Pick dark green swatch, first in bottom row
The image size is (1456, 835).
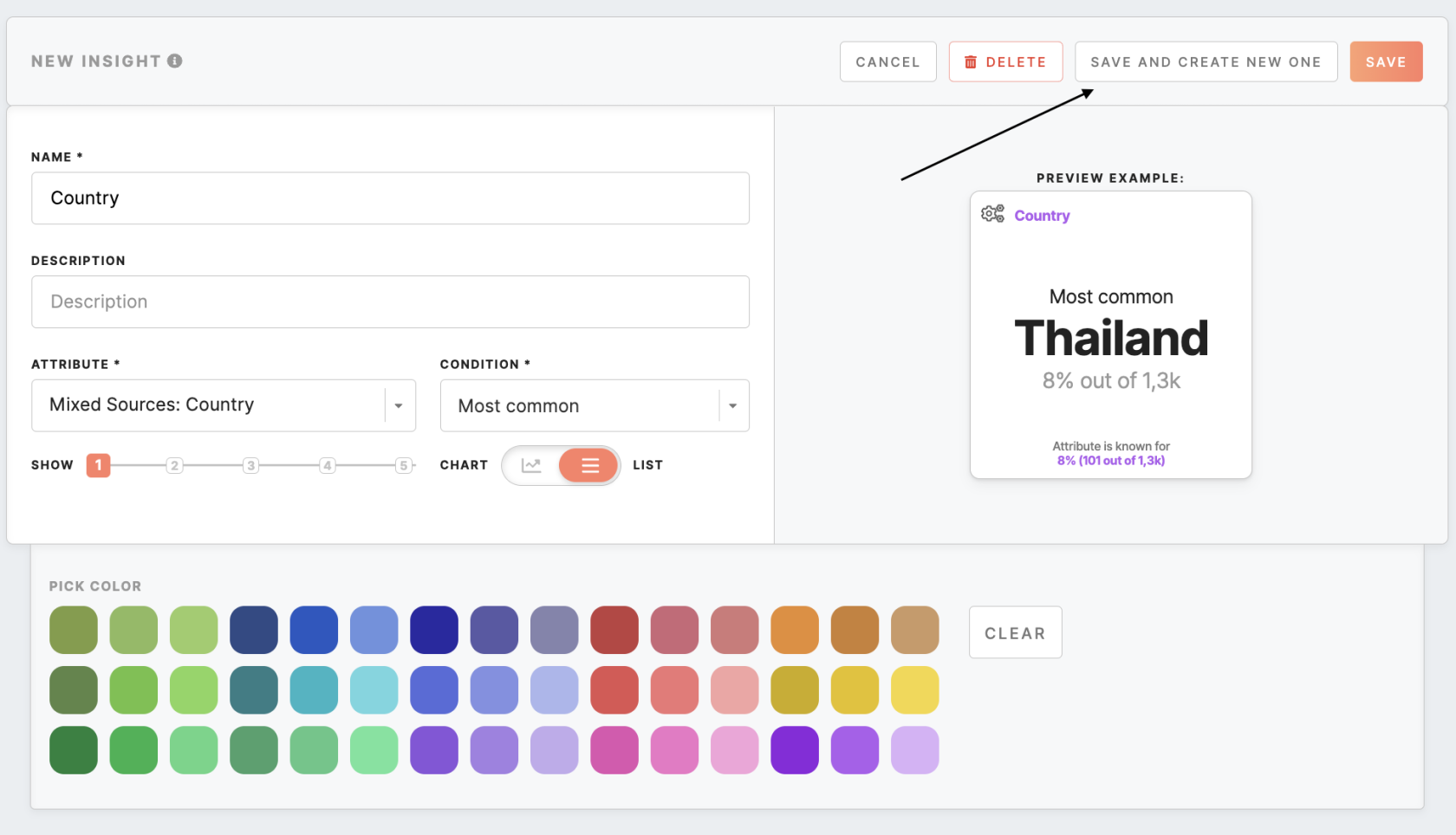[x=74, y=750]
